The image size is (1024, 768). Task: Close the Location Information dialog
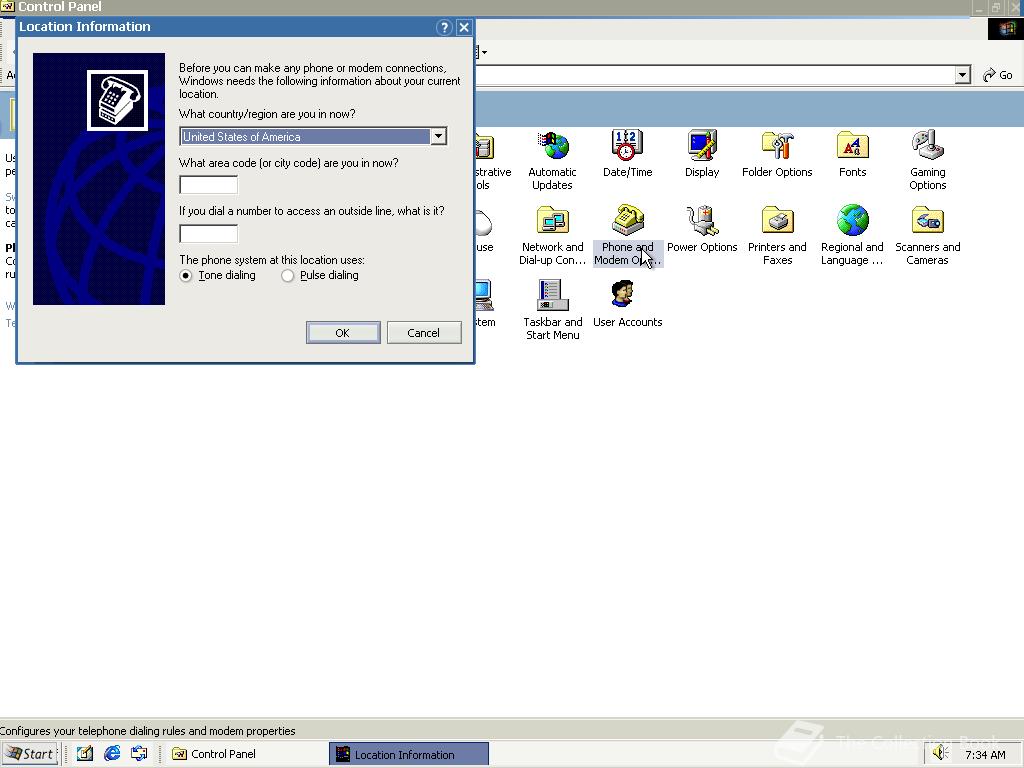pos(464,27)
